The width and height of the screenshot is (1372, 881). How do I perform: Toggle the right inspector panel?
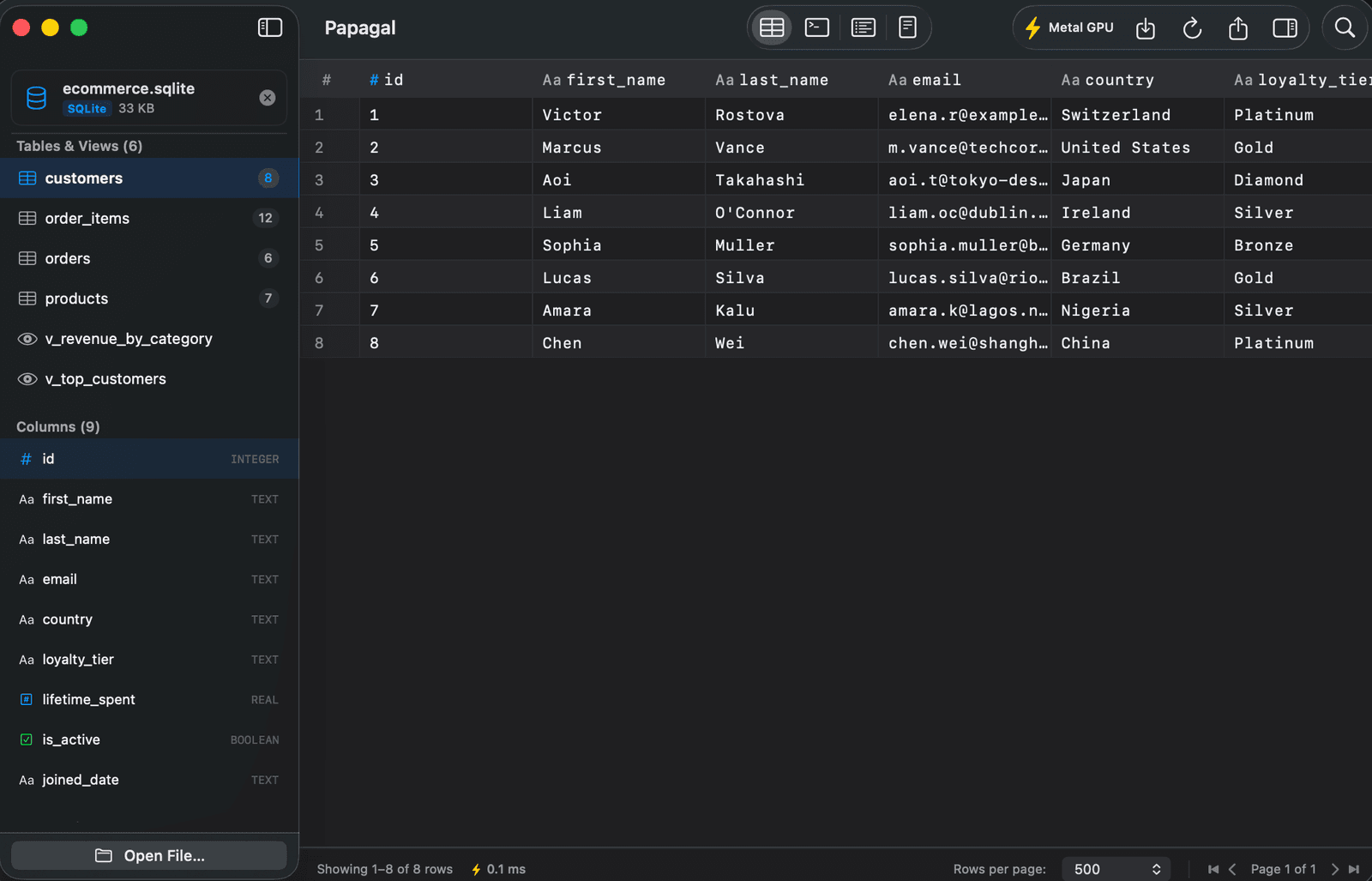(x=1285, y=28)
